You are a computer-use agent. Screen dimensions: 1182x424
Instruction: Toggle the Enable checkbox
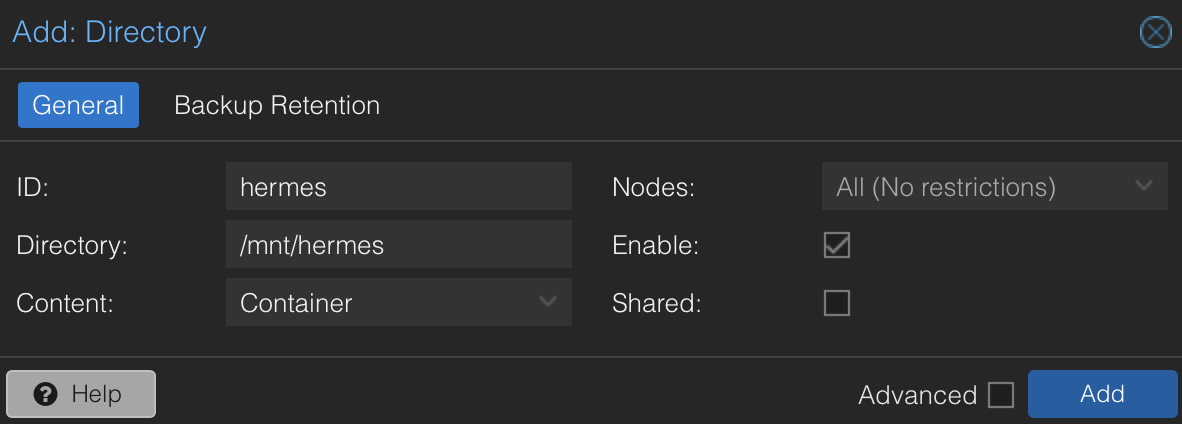[836, 245]
